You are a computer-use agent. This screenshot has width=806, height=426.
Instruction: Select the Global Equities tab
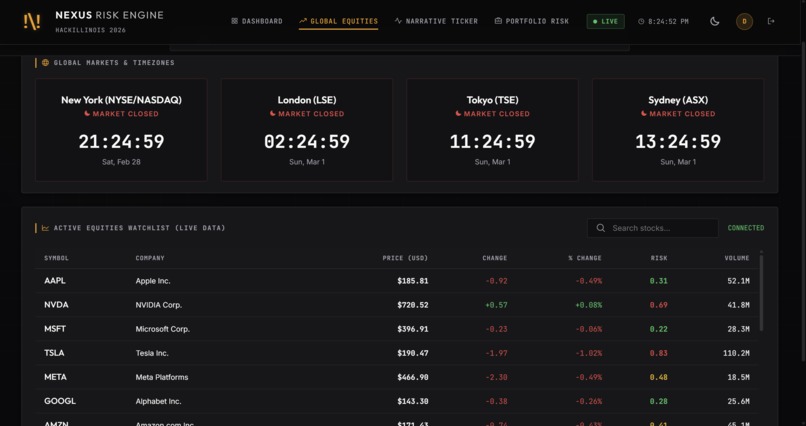(x=338, y=21)
